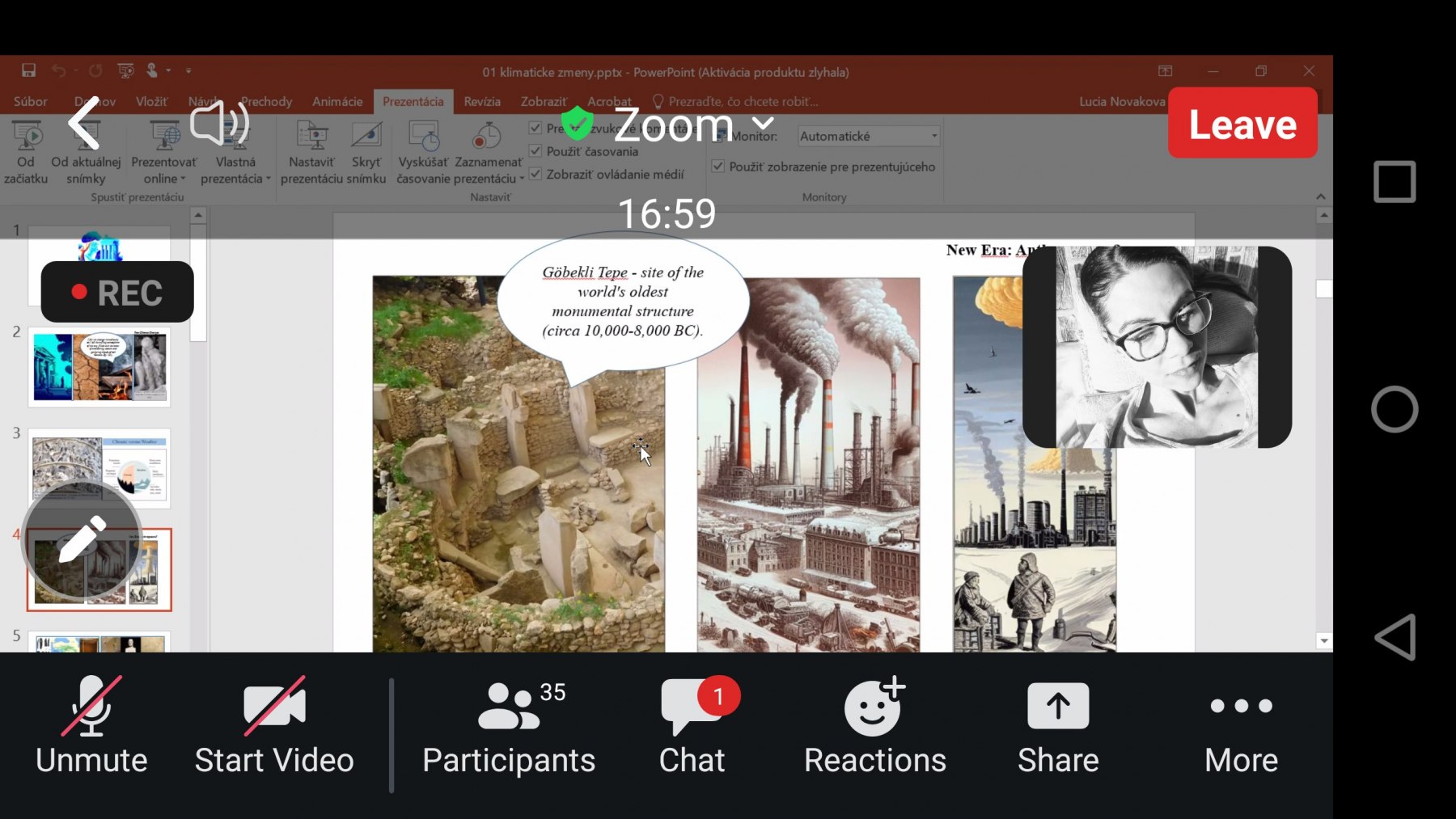The height and width of the screenshot is (819, 1456).
Task: Tap the Unmute microphone icon
Action: pos(91,707)
